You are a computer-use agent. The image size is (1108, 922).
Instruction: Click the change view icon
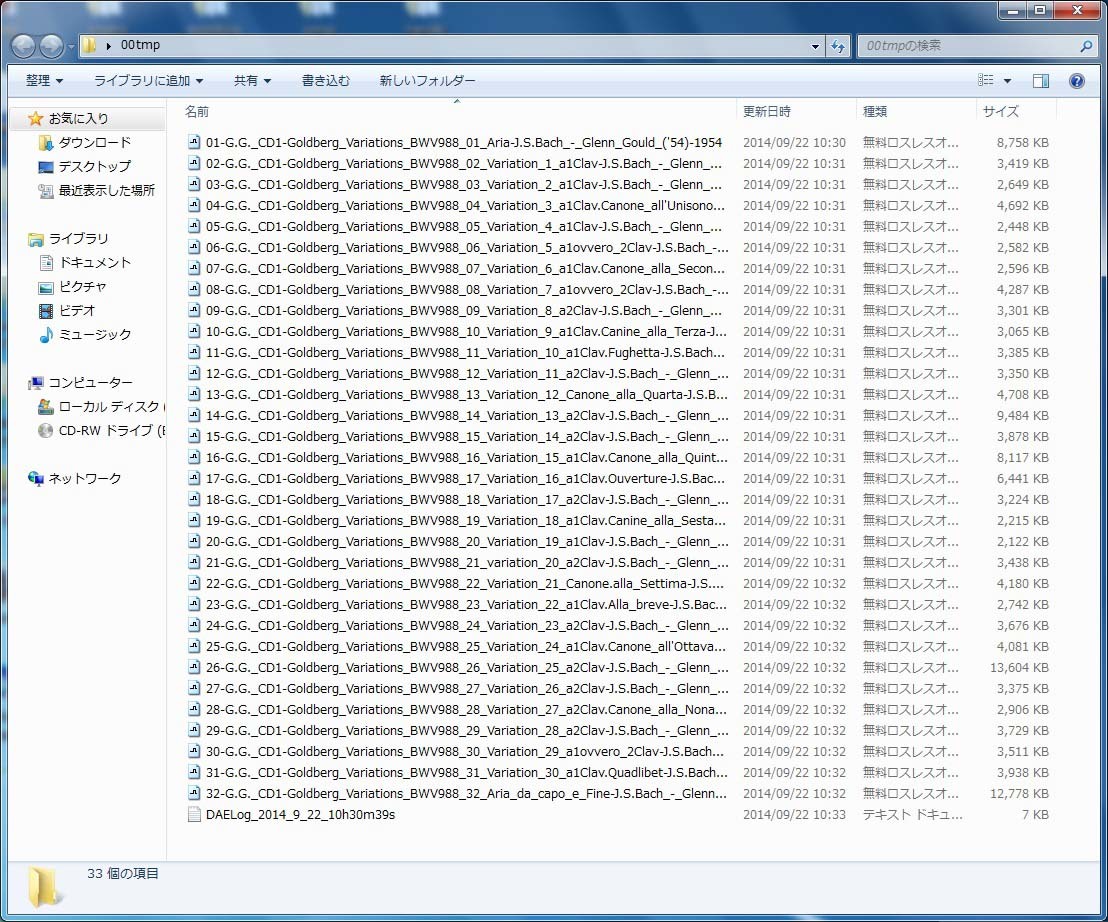coord(986,81)
